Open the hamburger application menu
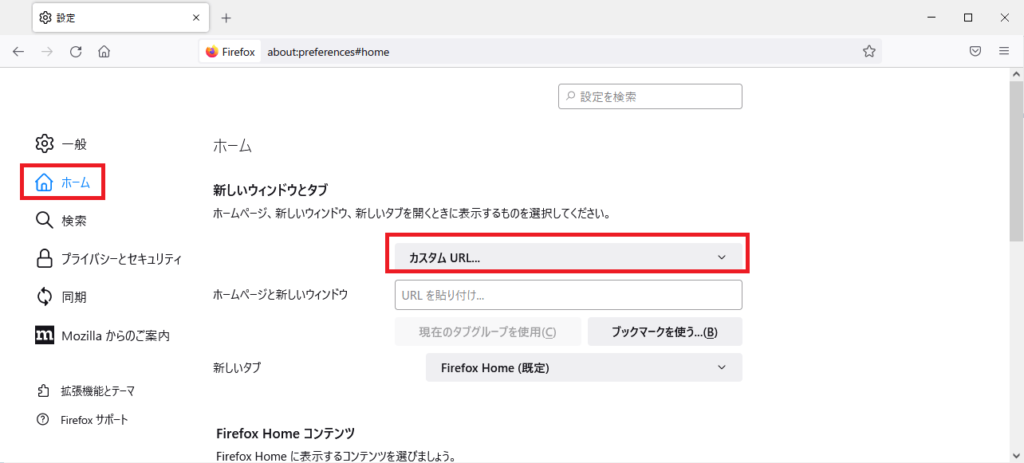Screen dimensions: 1024x463 [x=1004, y=52]
